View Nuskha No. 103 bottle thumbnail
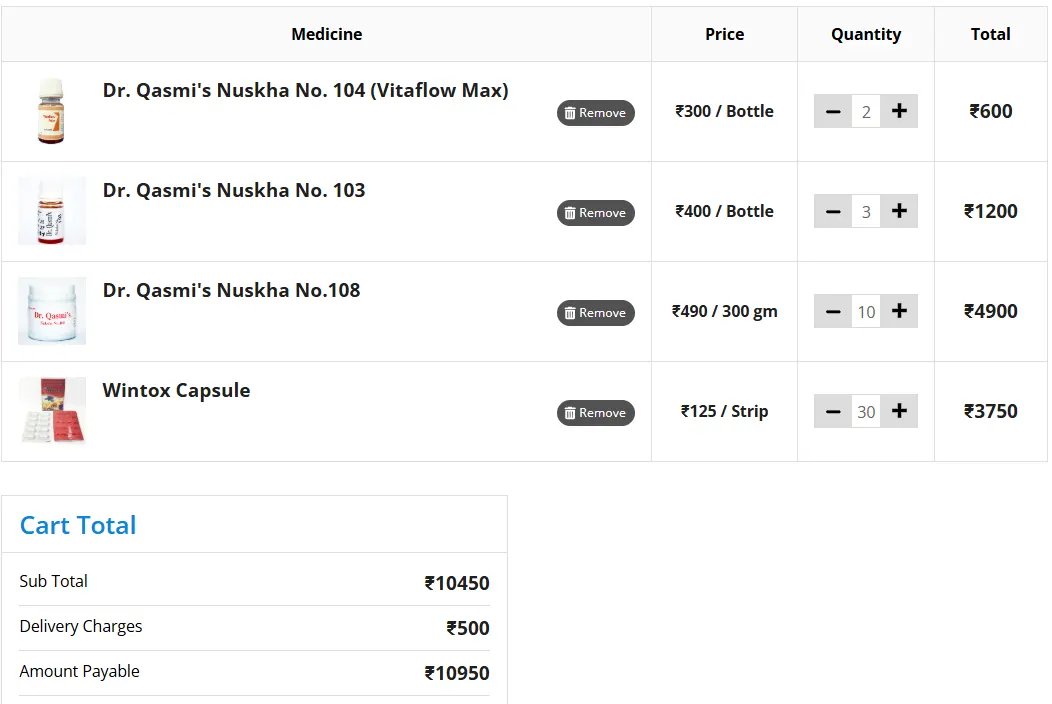This screenshot has height=704, width=1052. click(x=51, y=211)
